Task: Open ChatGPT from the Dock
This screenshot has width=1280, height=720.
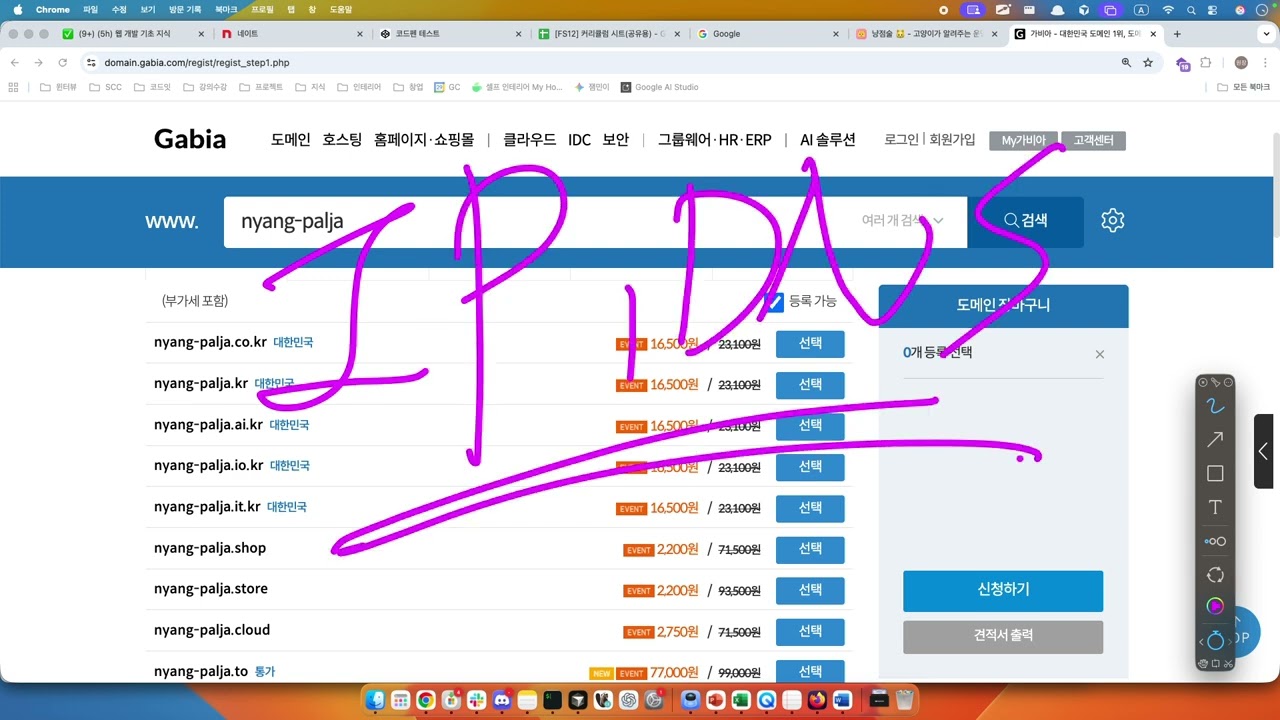Action: click(629, 700)
